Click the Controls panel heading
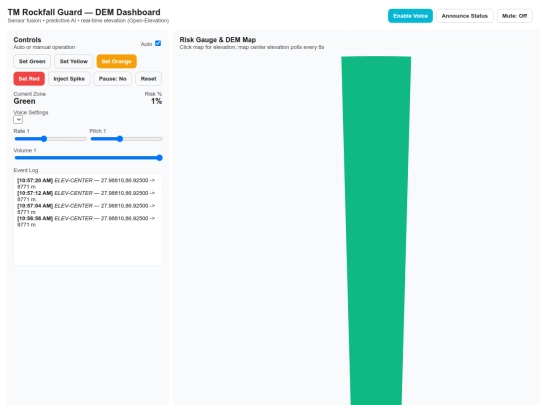This screenshot has height=405, width=540. [x=27, y=40]
